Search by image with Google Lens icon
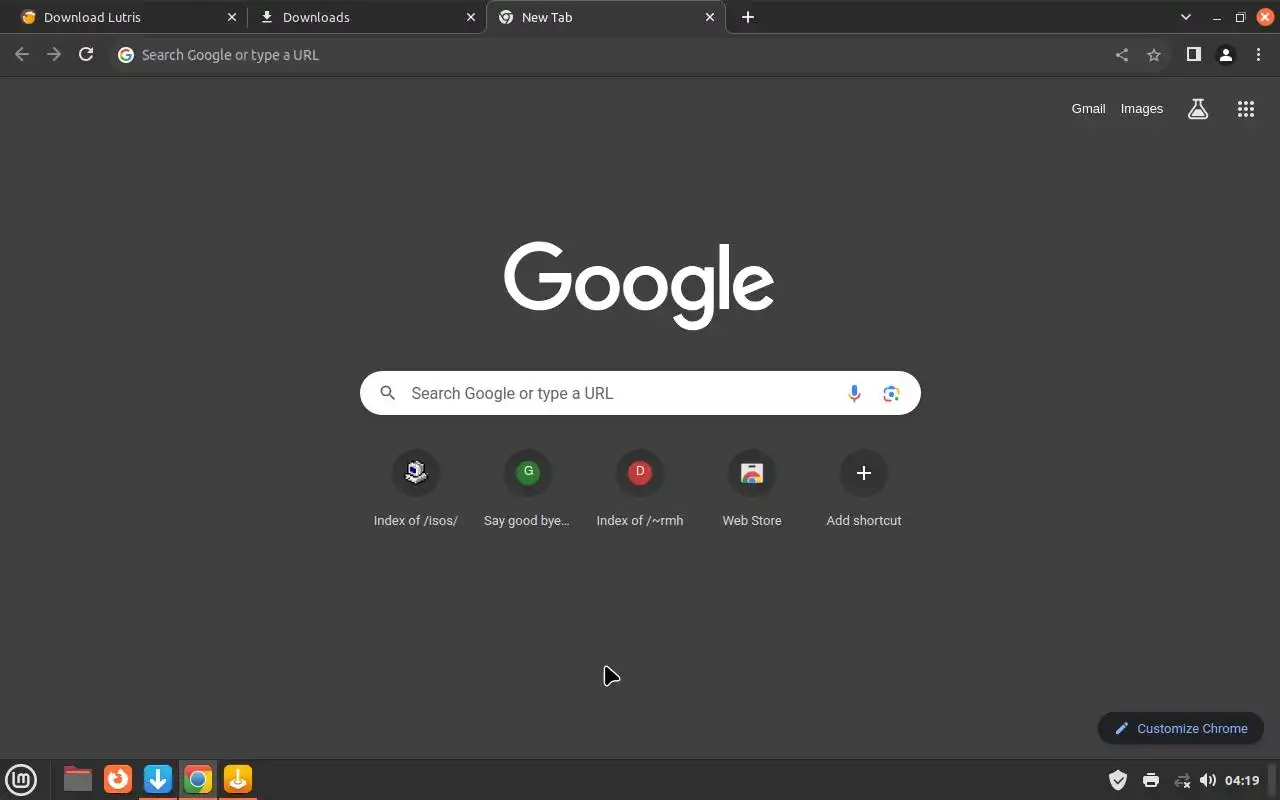Image resolution: width=1280 pixels, height=800 pixels. point(891,394)
